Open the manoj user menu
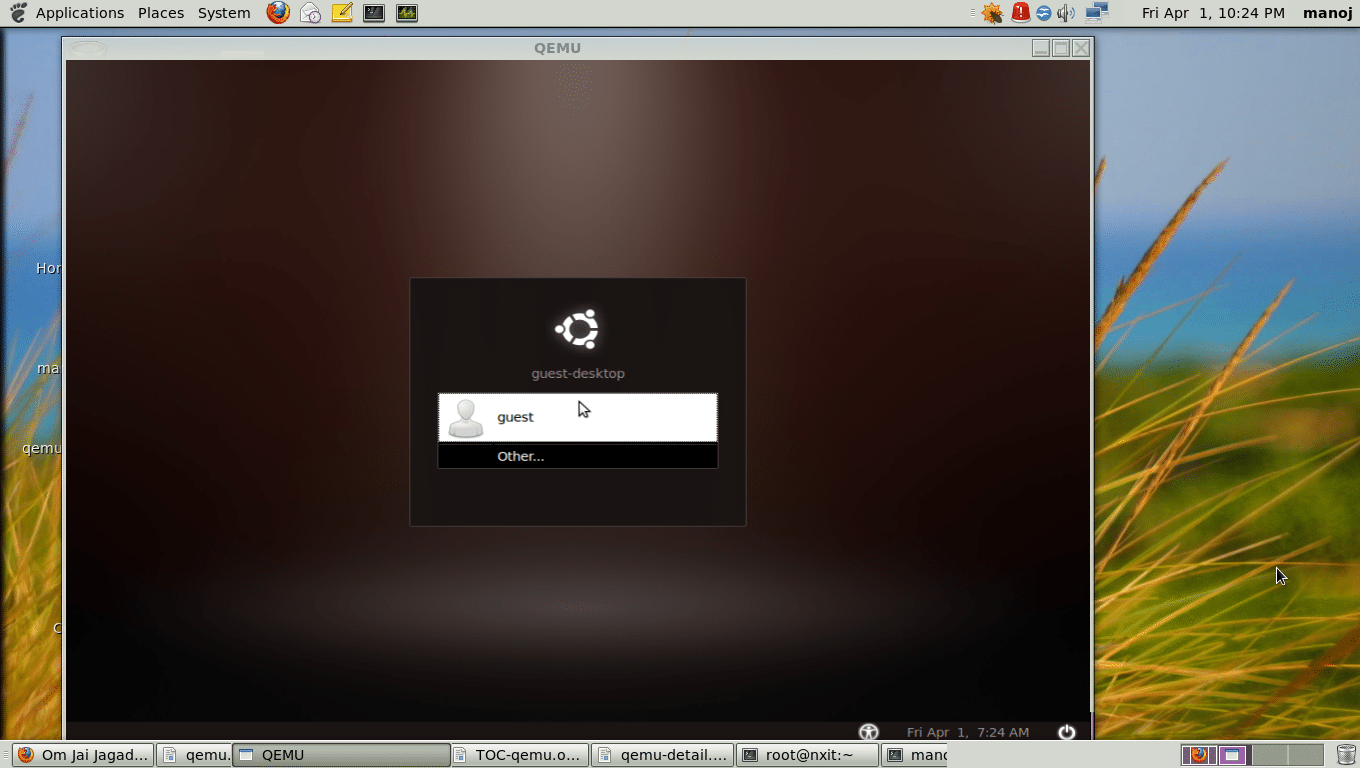Screen dimensions: 1360x768 [1328, 13]
